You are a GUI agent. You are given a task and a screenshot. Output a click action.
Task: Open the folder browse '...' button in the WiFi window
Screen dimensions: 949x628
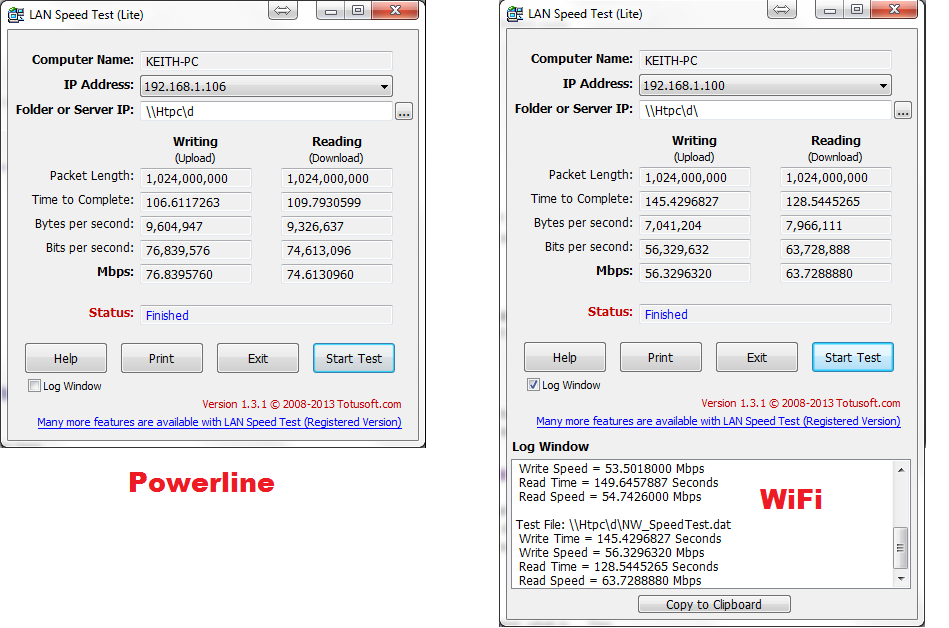[902, 111]
